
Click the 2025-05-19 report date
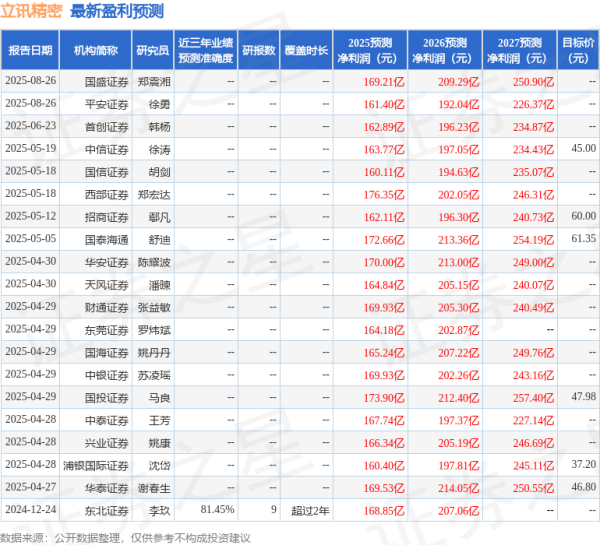point(31,148)
